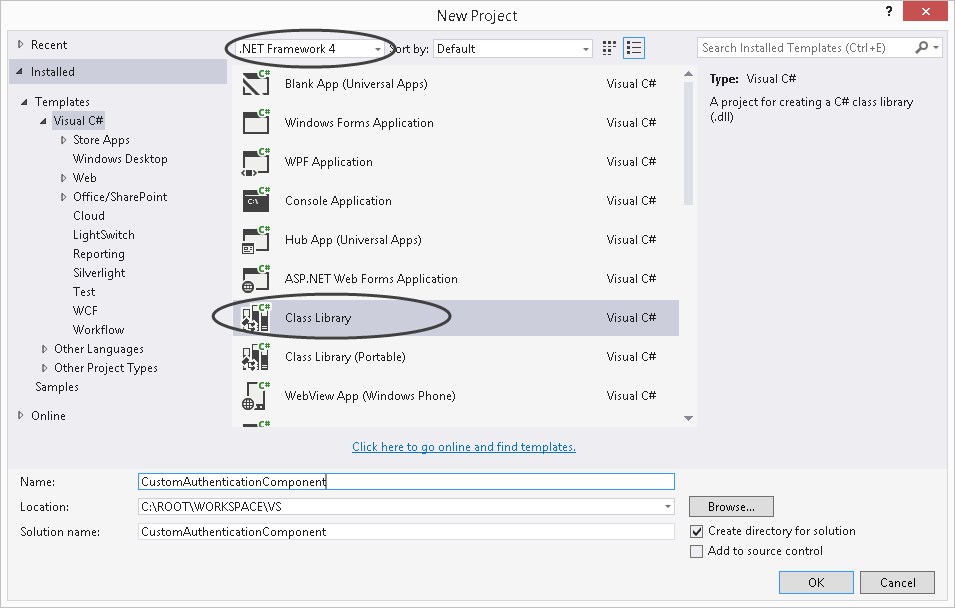The height and width of the screenshot is (608, 955).
Task: Select Test template category
Action: click(x=84, y=292)
